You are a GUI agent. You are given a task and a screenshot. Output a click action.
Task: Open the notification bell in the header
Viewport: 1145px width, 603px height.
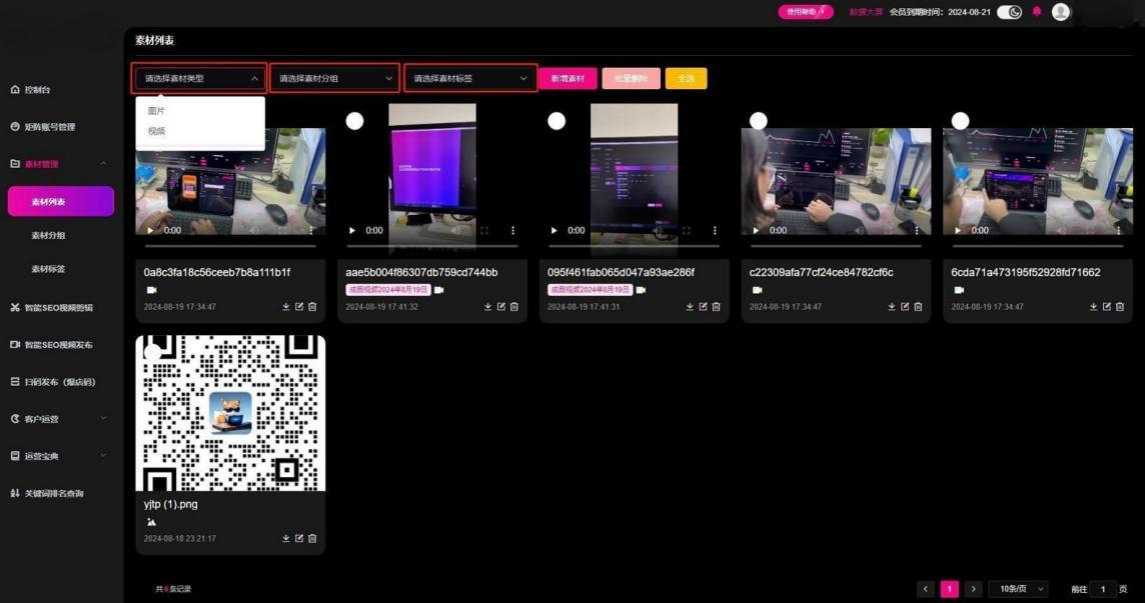1036,12
